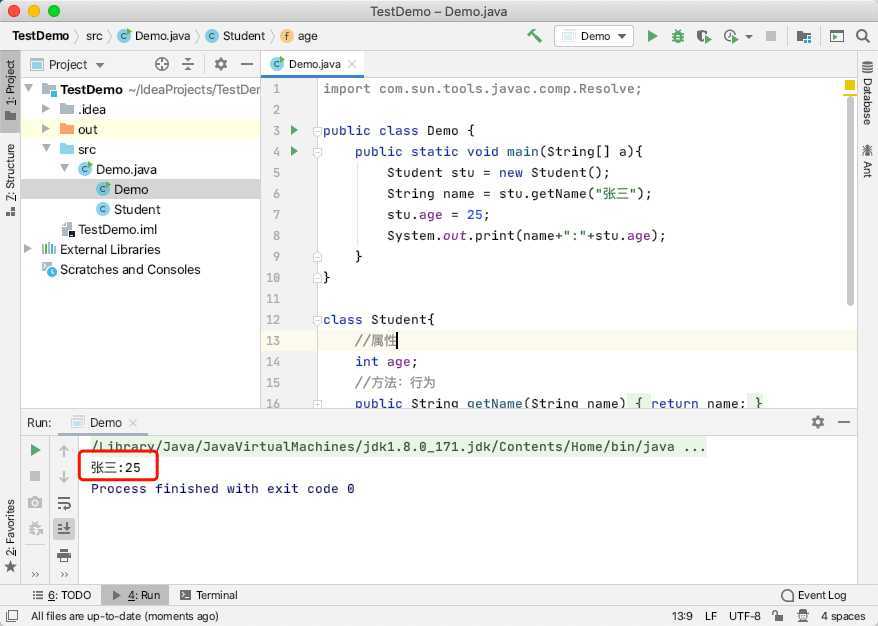Click the Run Anything toolbar icon
Viewport: 878px width, 626px height.
click(837, 36)
